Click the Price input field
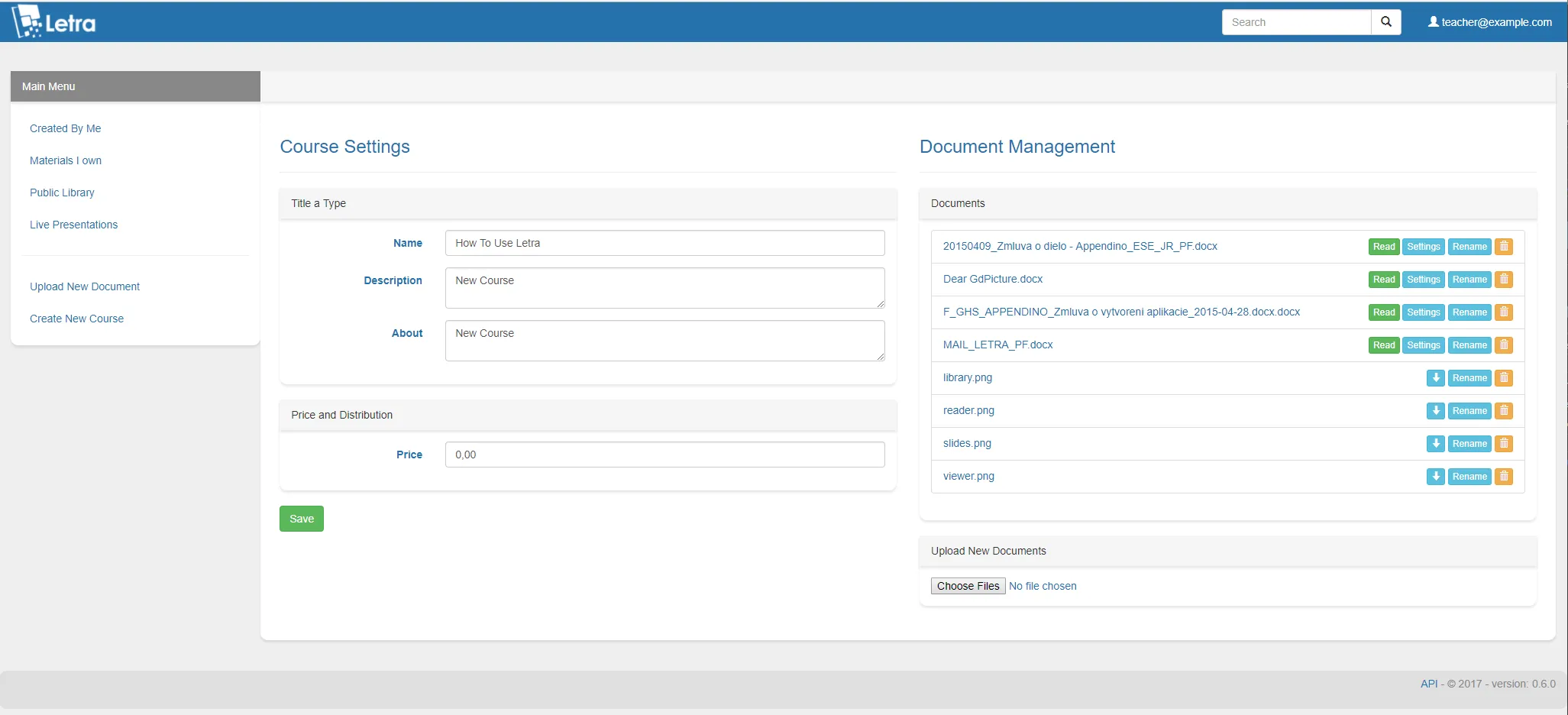 pyautogui.click(x=664, y=455)
